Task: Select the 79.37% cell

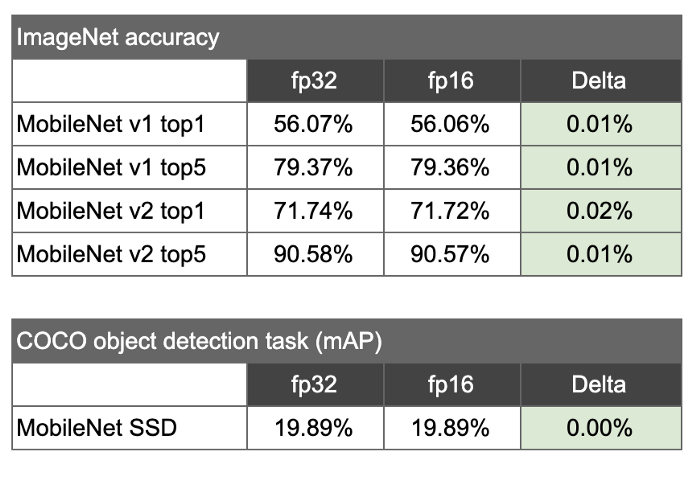Action: pyautogui.click(x=313, y=168)
